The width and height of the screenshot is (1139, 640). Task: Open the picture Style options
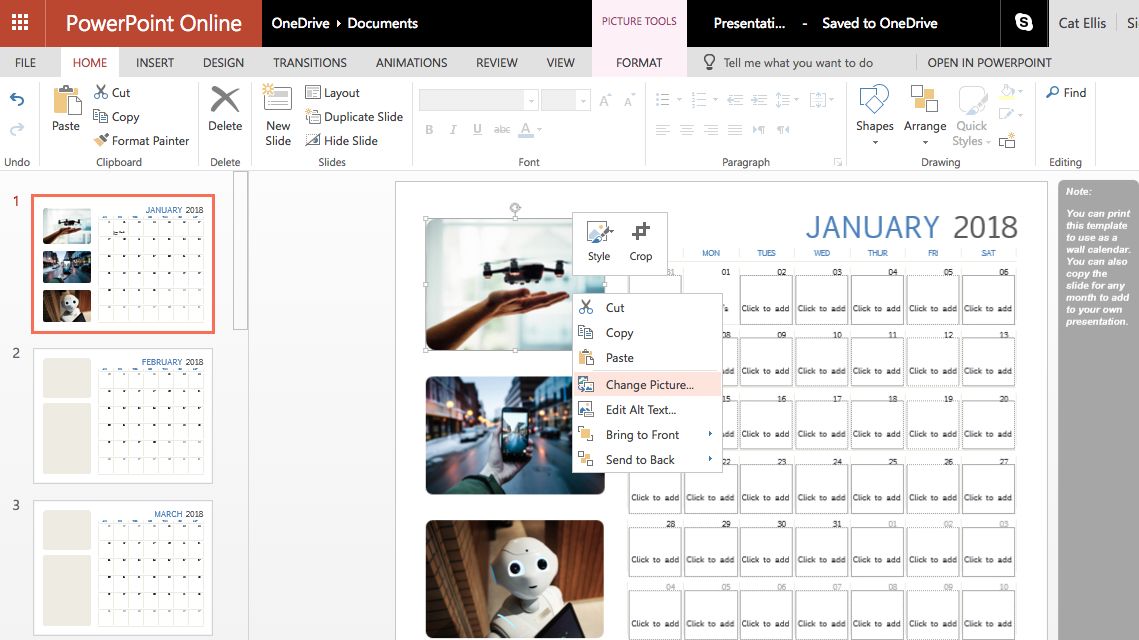pos(598,243)
